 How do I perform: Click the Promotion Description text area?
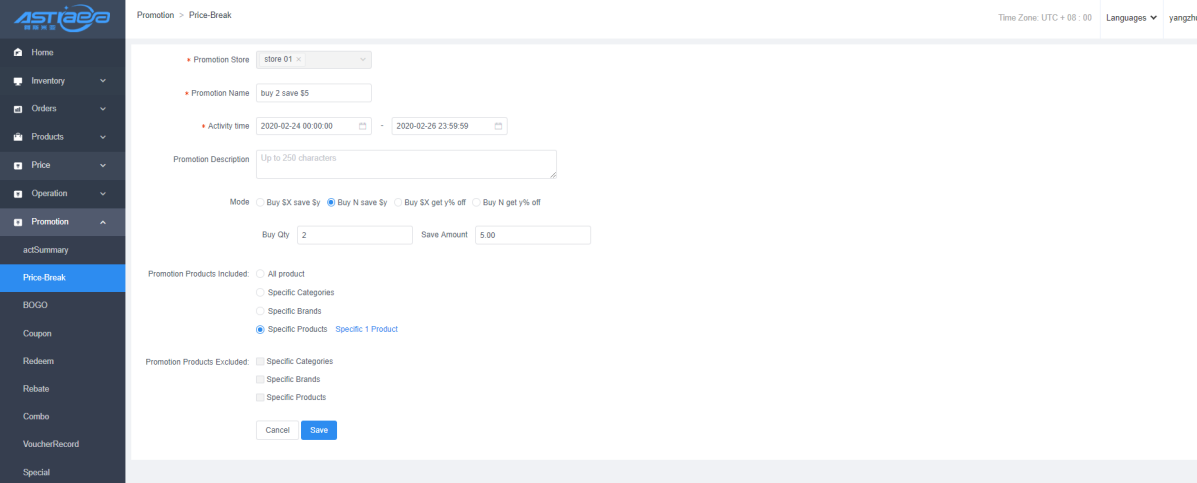pyautogui.click(x=406, y=164)
